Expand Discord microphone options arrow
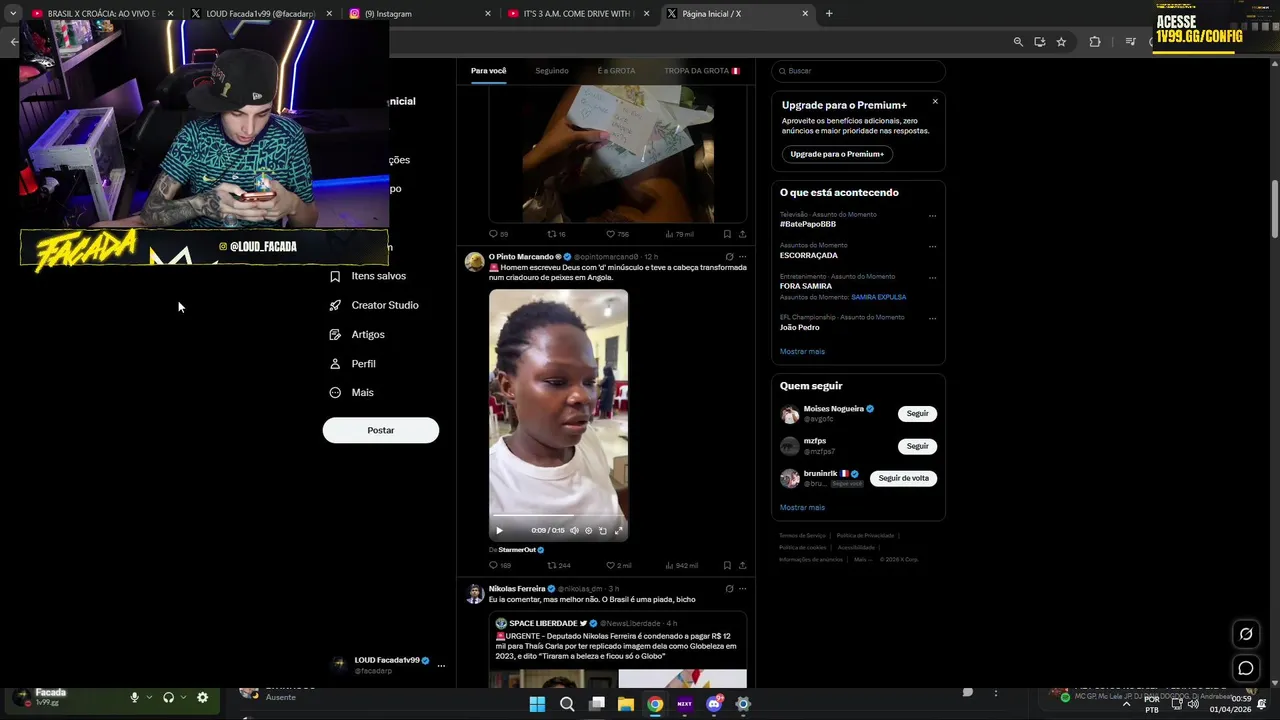The image size is (1280, 720). click(149, 697)
